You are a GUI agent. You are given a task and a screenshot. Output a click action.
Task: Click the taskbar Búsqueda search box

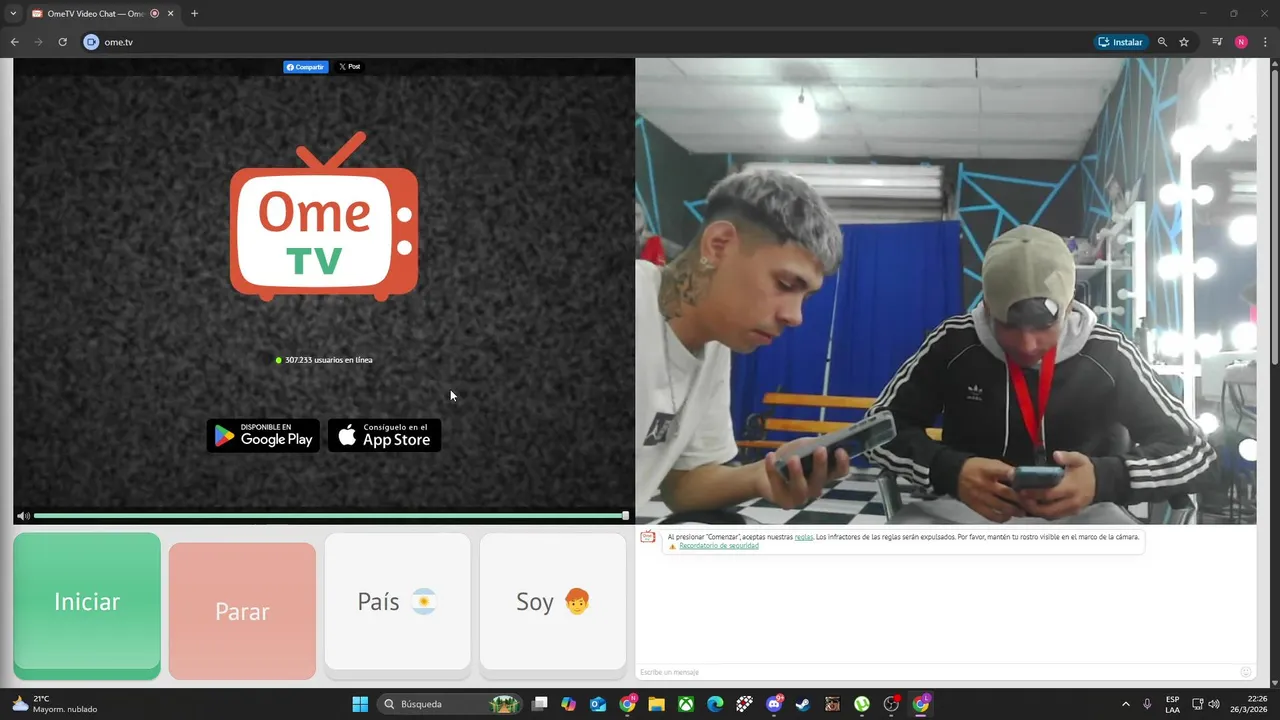pyautogui.click(x=450, y=704)
